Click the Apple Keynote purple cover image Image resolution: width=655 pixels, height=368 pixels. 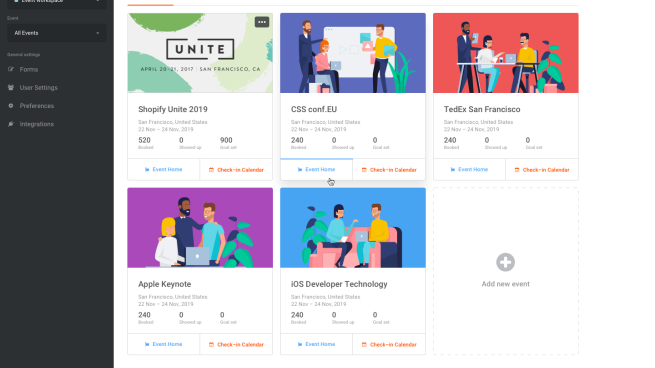200,228
